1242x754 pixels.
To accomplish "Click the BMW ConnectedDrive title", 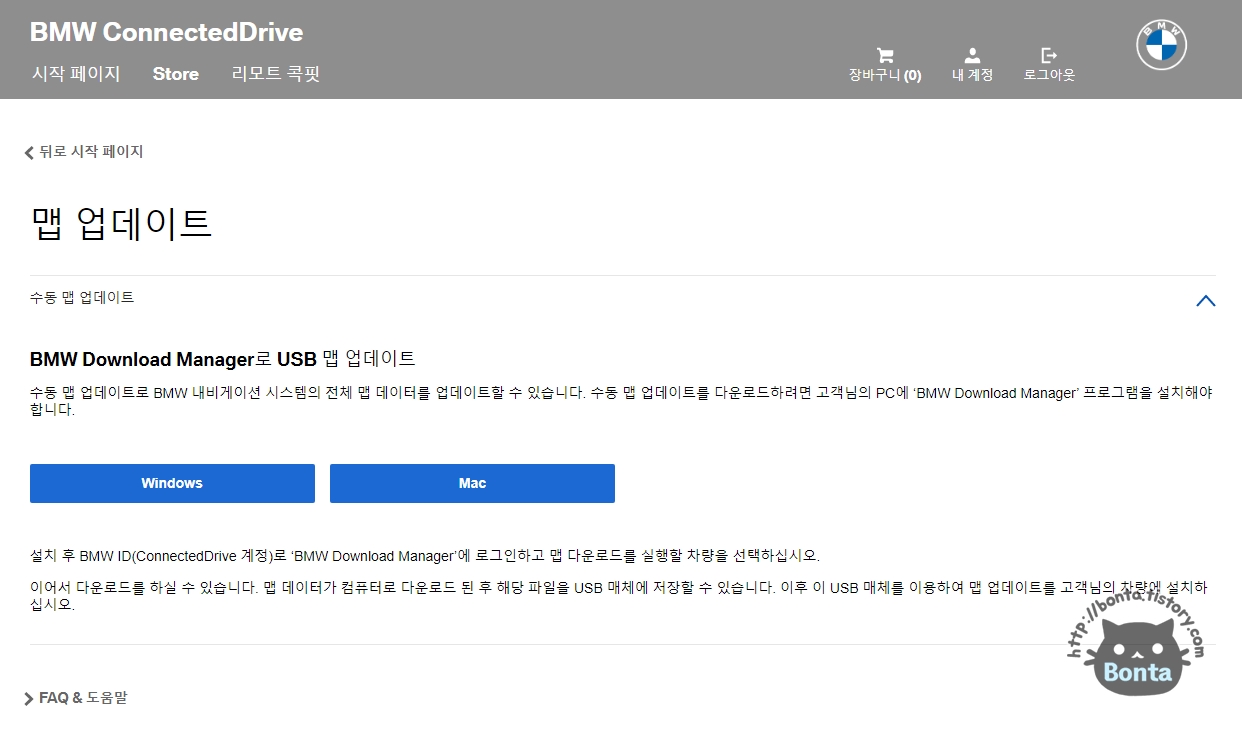I will pyautogui.click(x=166, y=32).
